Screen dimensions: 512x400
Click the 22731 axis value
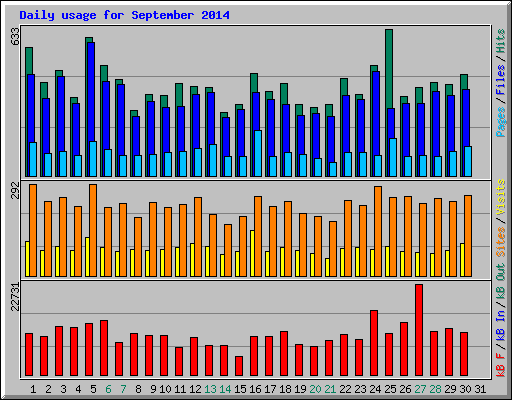[x=15, y=297]
